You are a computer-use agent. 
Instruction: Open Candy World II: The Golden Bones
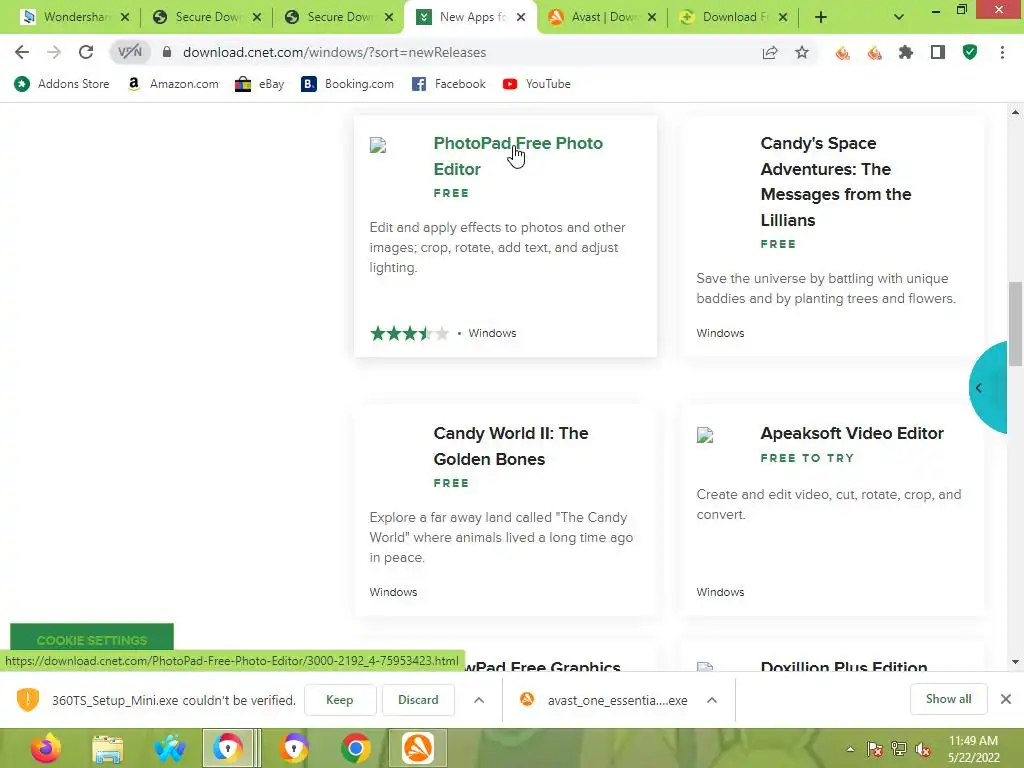[511, 446]
